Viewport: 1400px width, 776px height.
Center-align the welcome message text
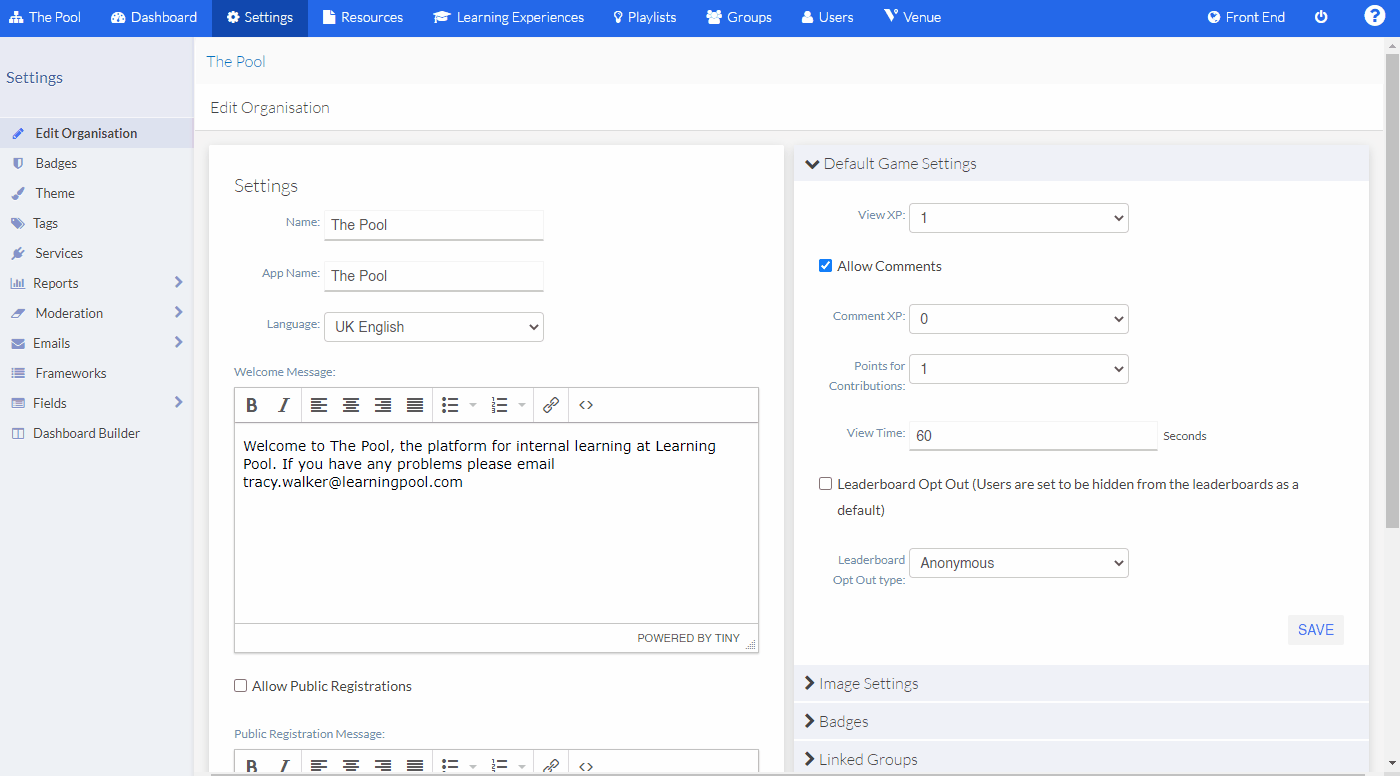351,404
